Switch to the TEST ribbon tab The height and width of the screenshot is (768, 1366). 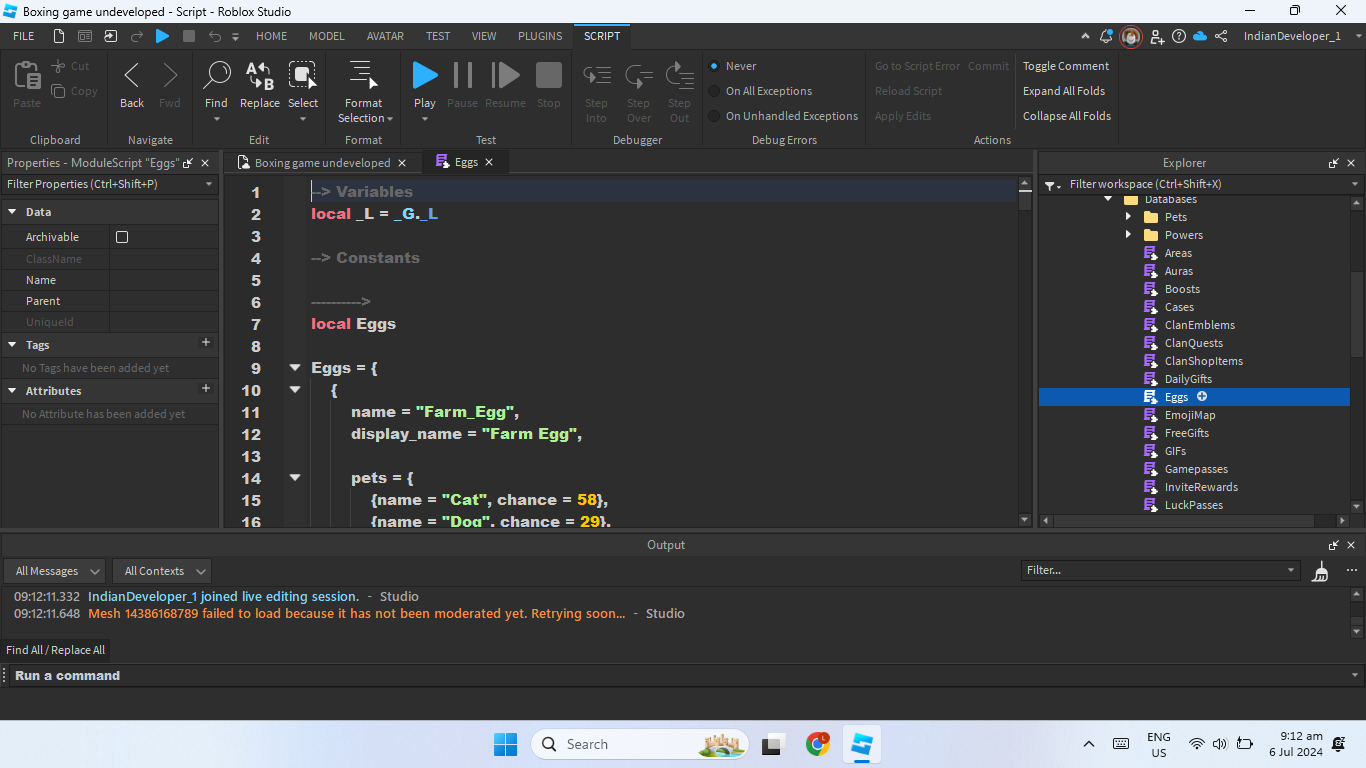tap(438, 36)
